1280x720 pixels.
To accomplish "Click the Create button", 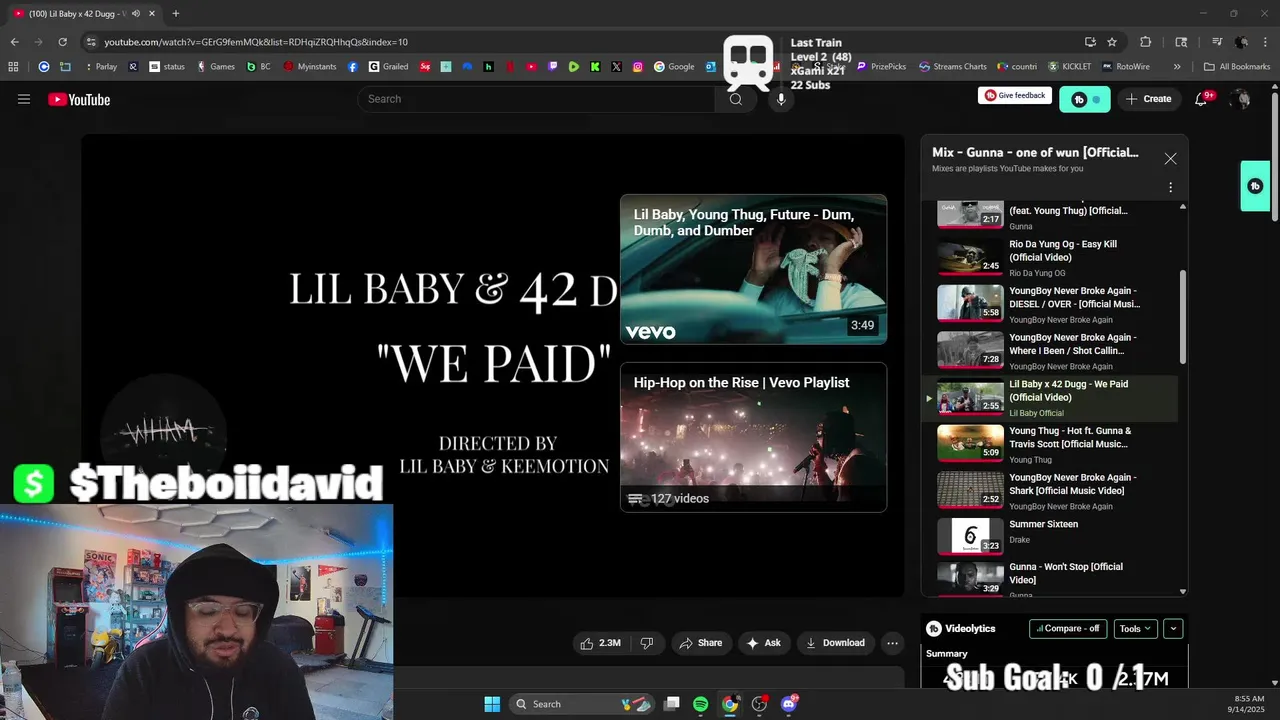I will [1148, 99].
